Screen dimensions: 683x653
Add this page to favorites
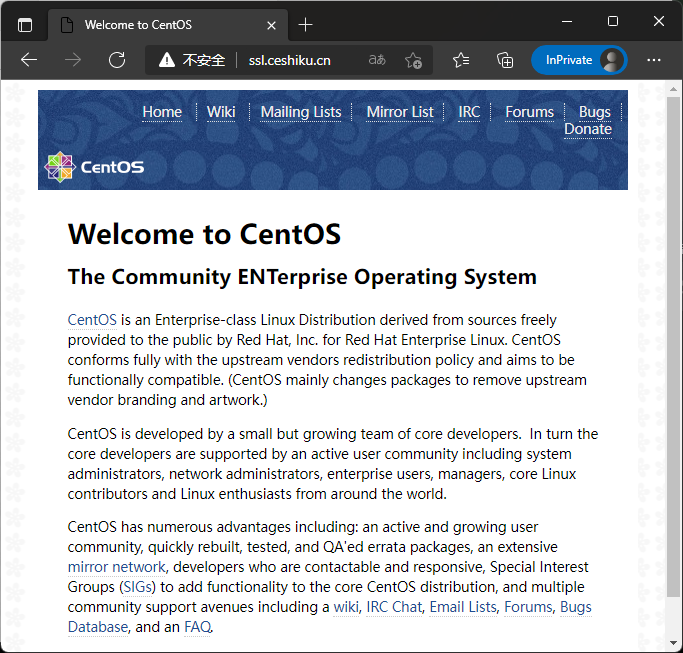point(413,60)
